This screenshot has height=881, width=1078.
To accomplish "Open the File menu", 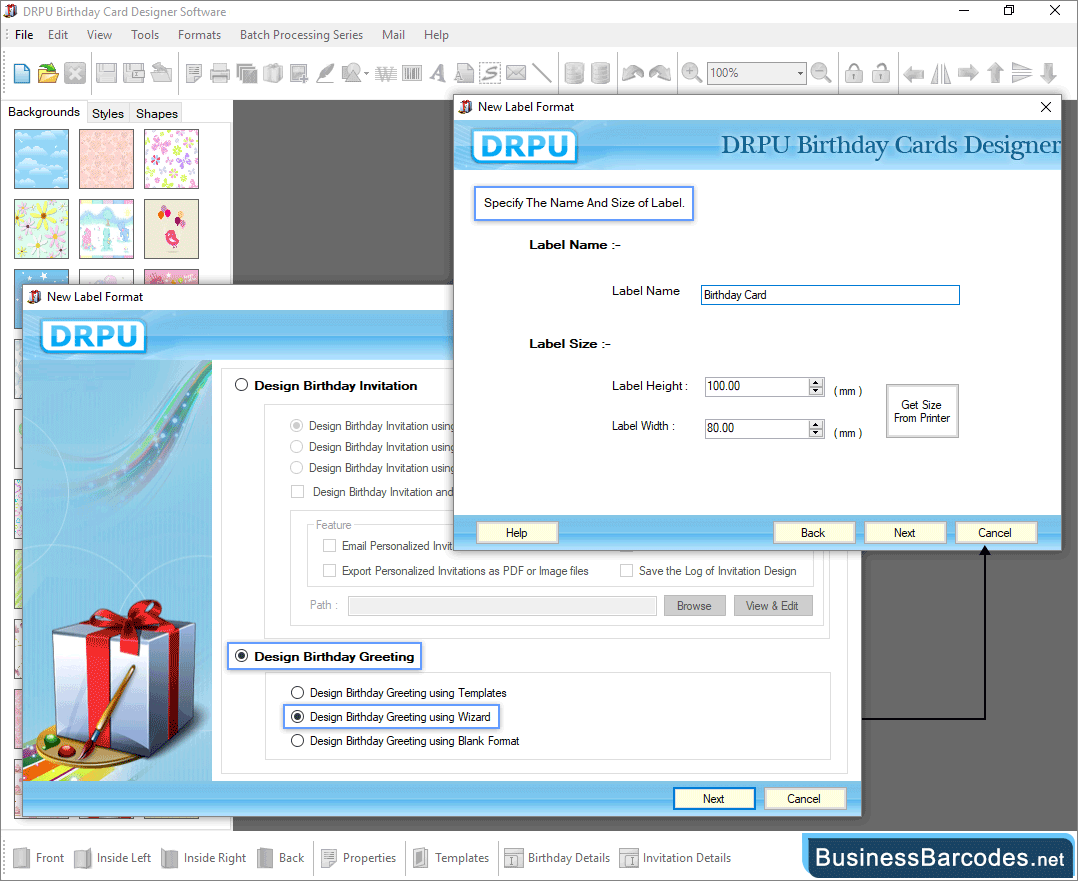I will pos(24,34).
